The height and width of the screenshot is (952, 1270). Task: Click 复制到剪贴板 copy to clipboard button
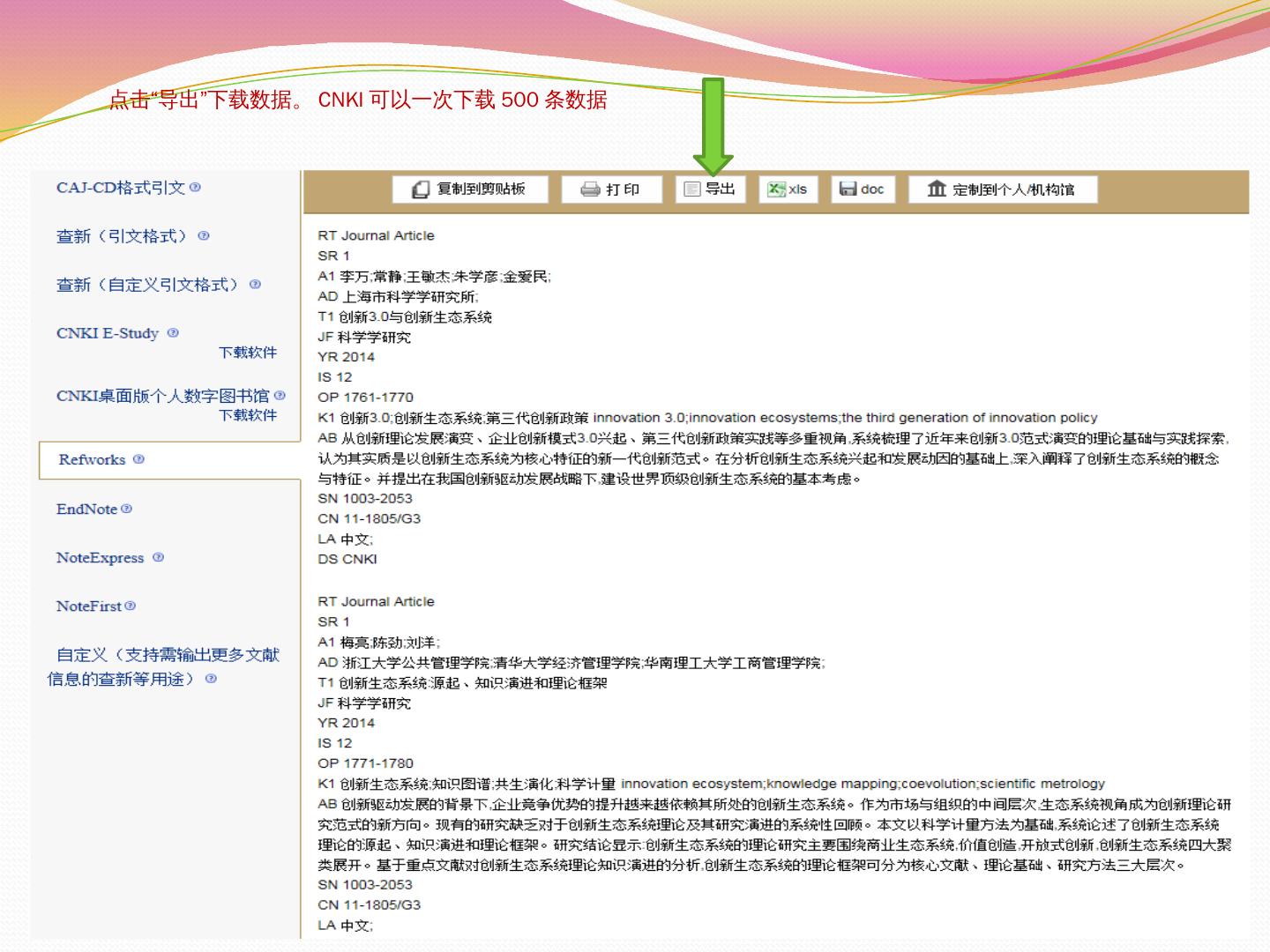click(x=469, y=190)
